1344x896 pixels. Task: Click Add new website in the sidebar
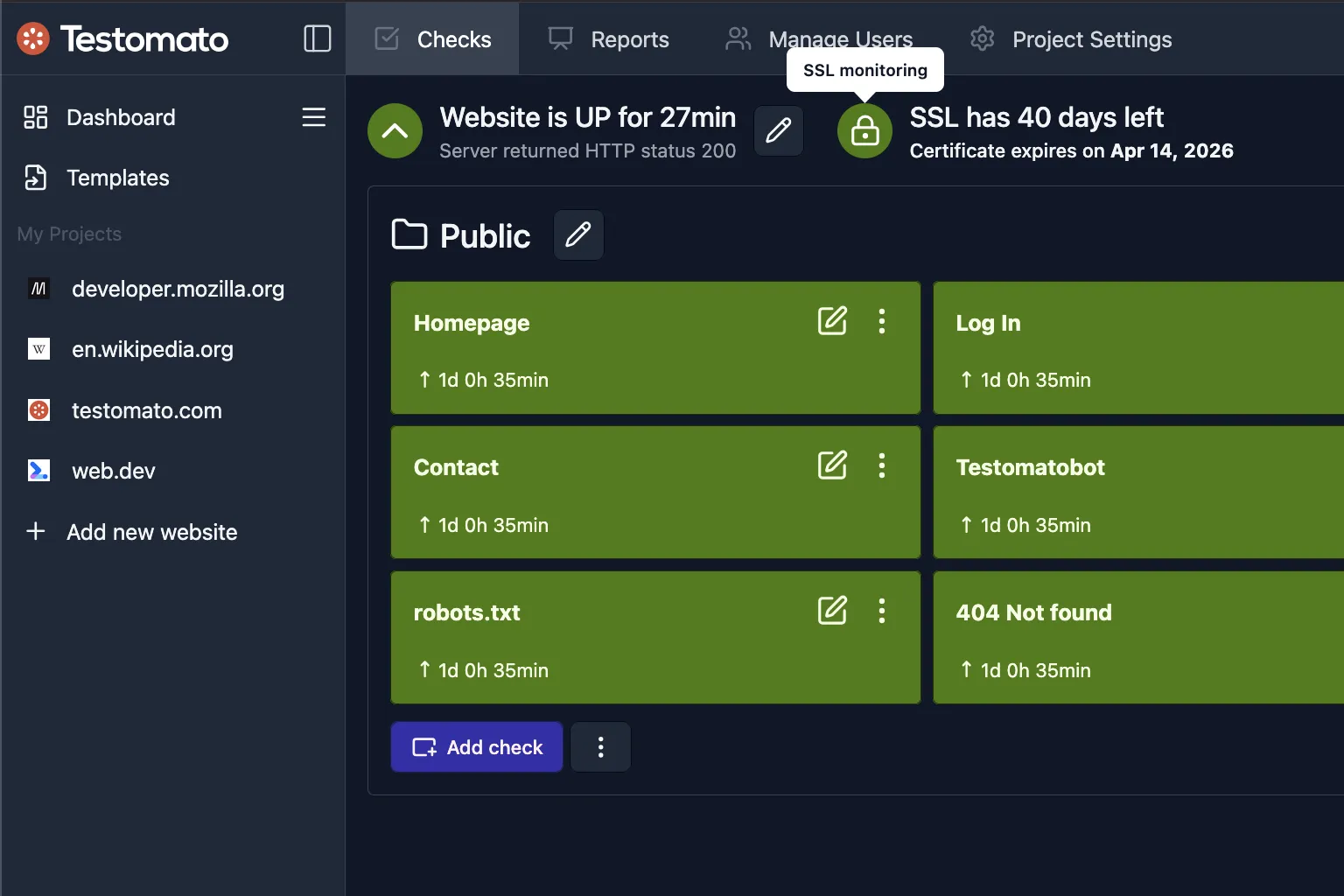click(x=151, y=531)
